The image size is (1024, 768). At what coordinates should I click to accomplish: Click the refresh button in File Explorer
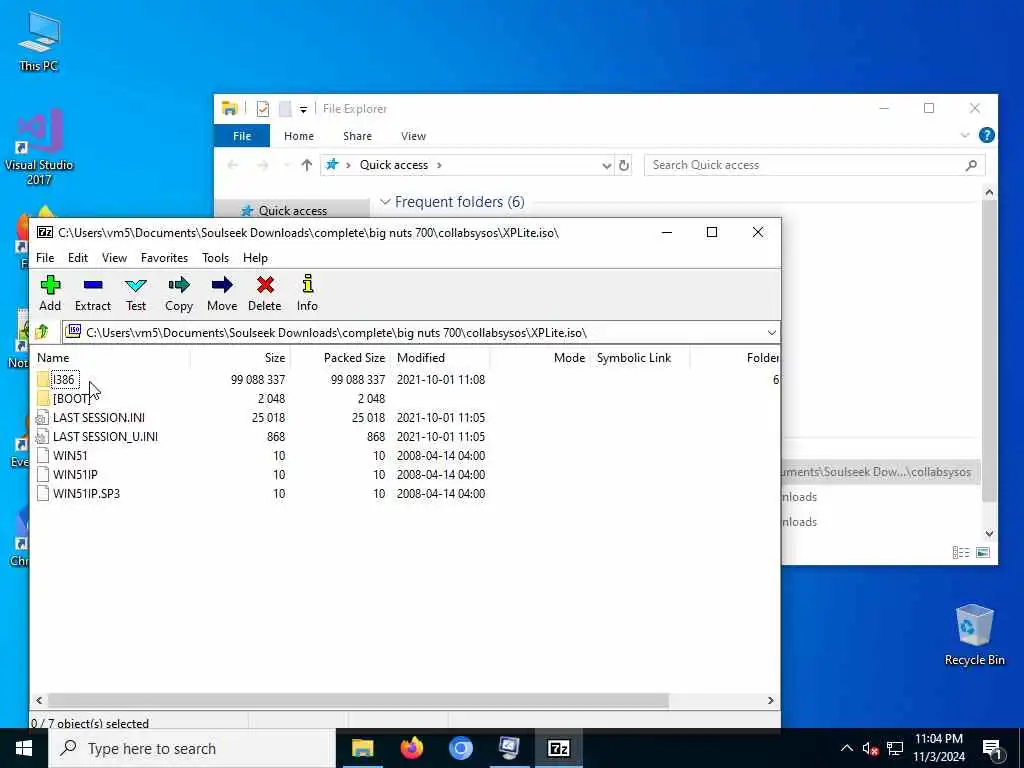(624, 165)
